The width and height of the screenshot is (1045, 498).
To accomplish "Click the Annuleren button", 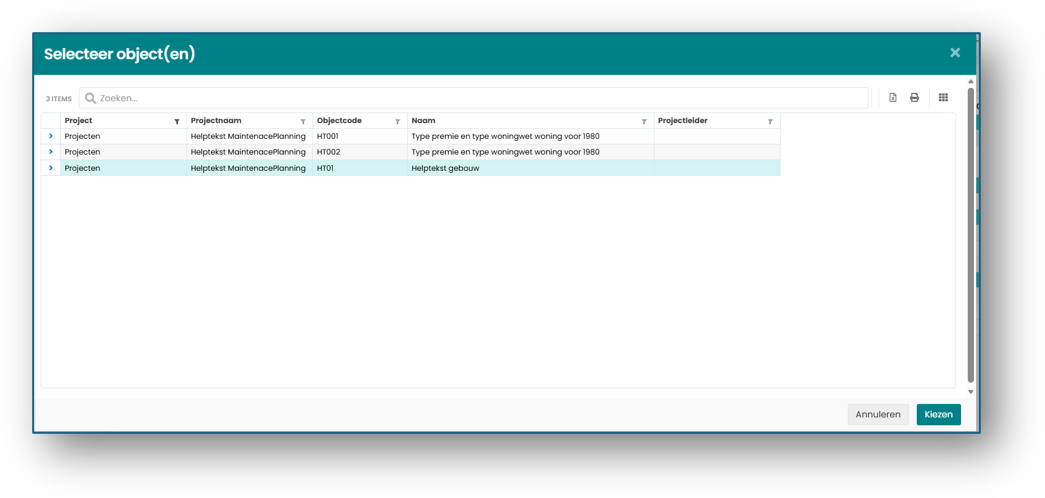I will [878, 414].
